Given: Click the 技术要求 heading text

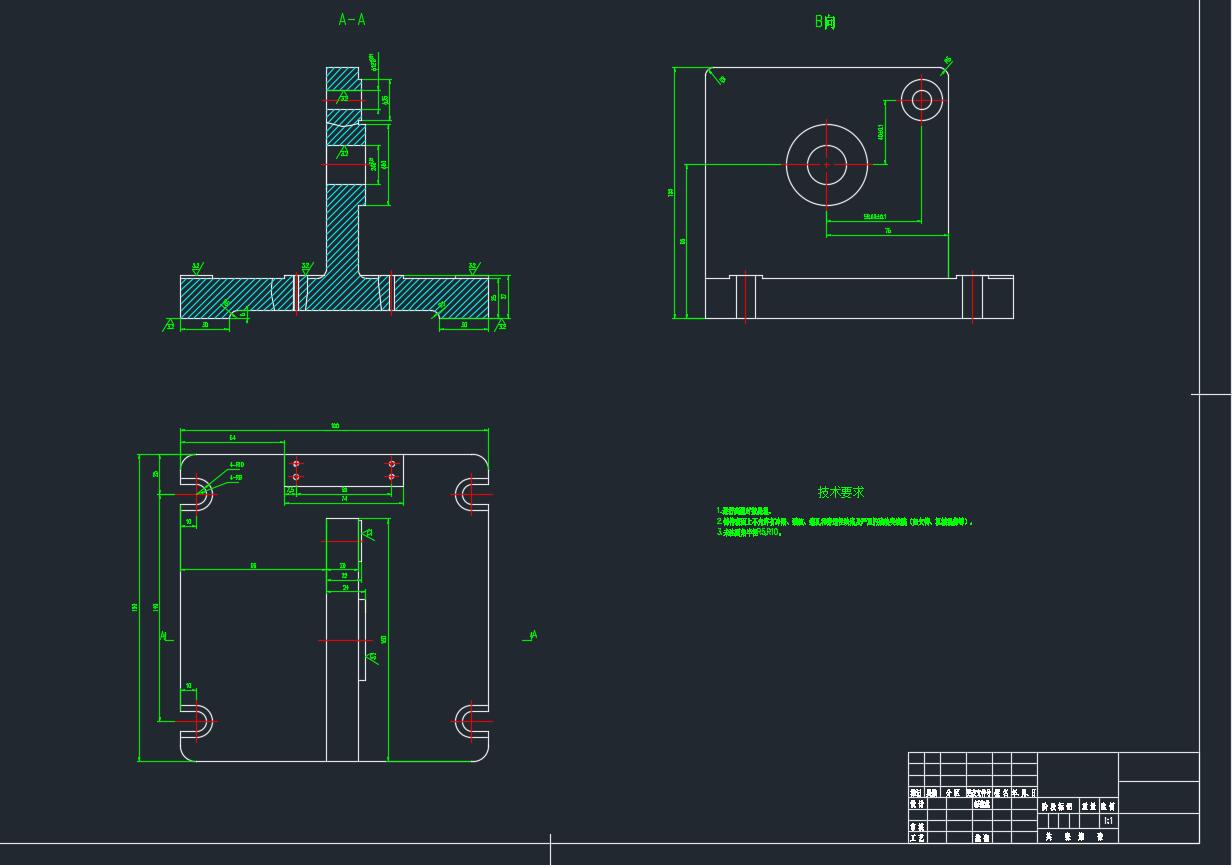Looking at the screenshot, I should coord(841,492).
